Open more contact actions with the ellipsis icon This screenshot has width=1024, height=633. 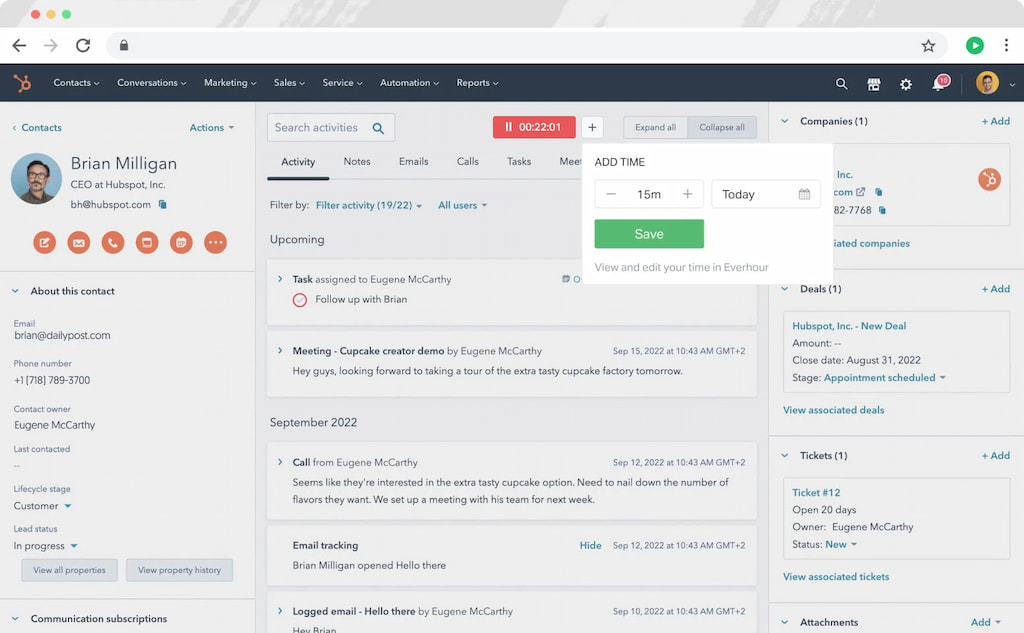[215, 242]
